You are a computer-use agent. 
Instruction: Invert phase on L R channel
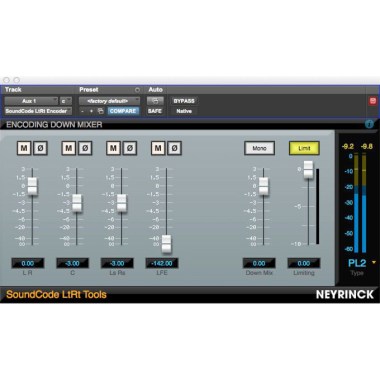click(x=40, y=148)
